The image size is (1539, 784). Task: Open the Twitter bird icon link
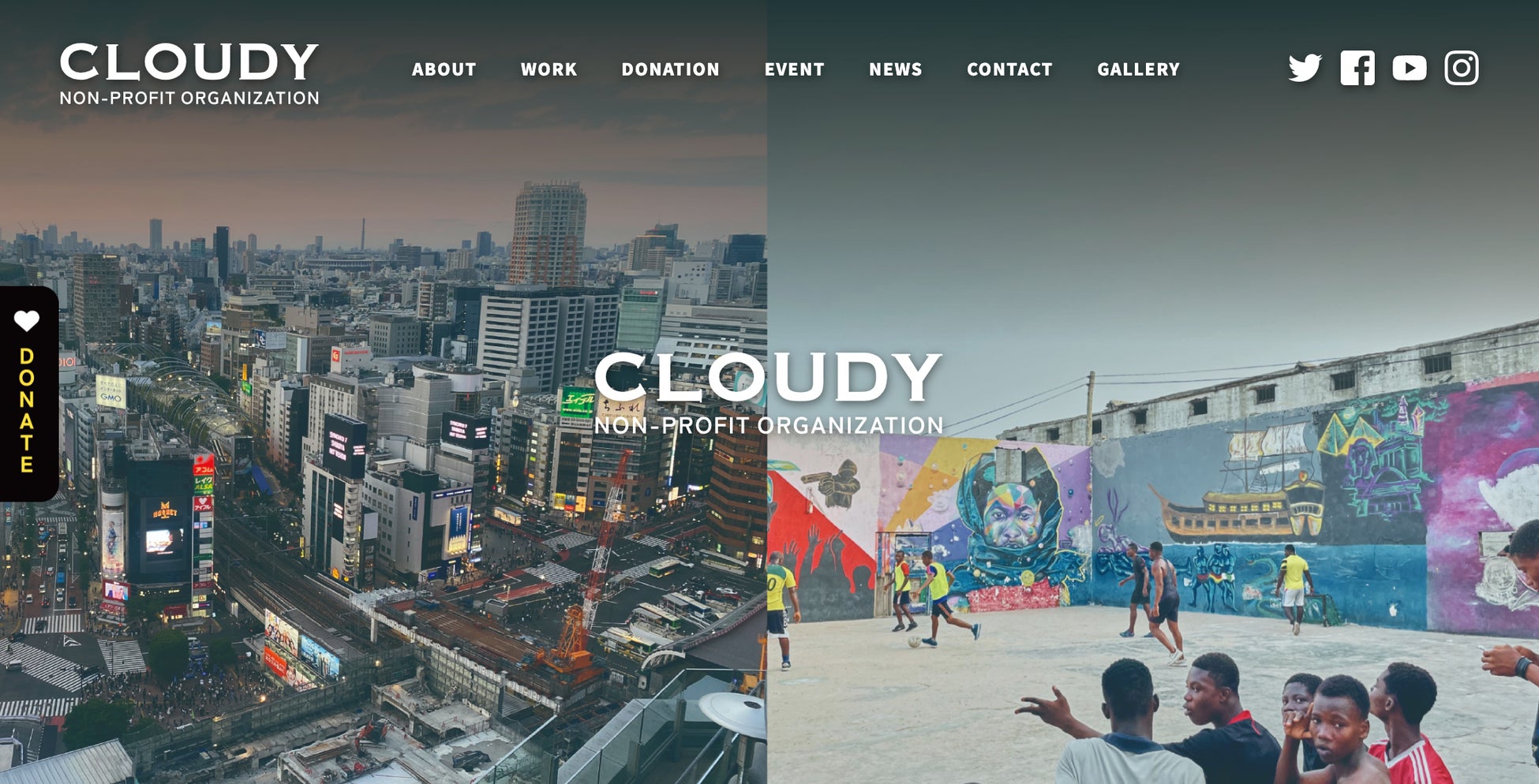point(1305,68)
